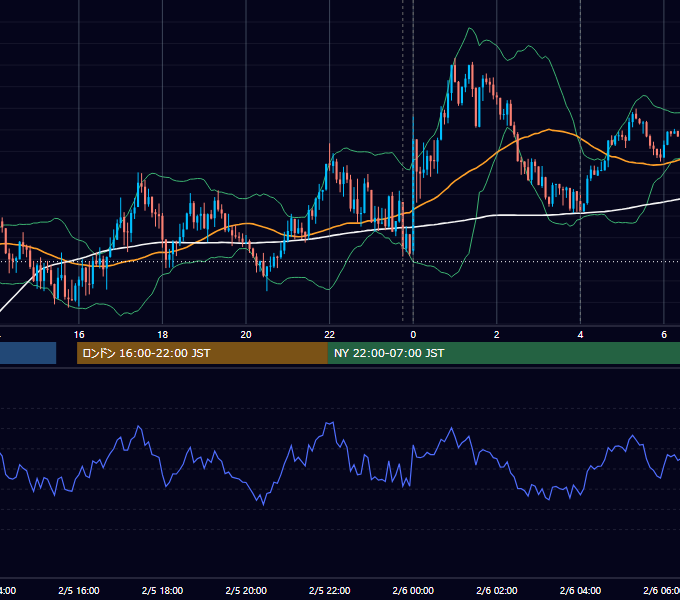
Task: Click the 2/5 20:00 date label
Action: tap(246, 590)
